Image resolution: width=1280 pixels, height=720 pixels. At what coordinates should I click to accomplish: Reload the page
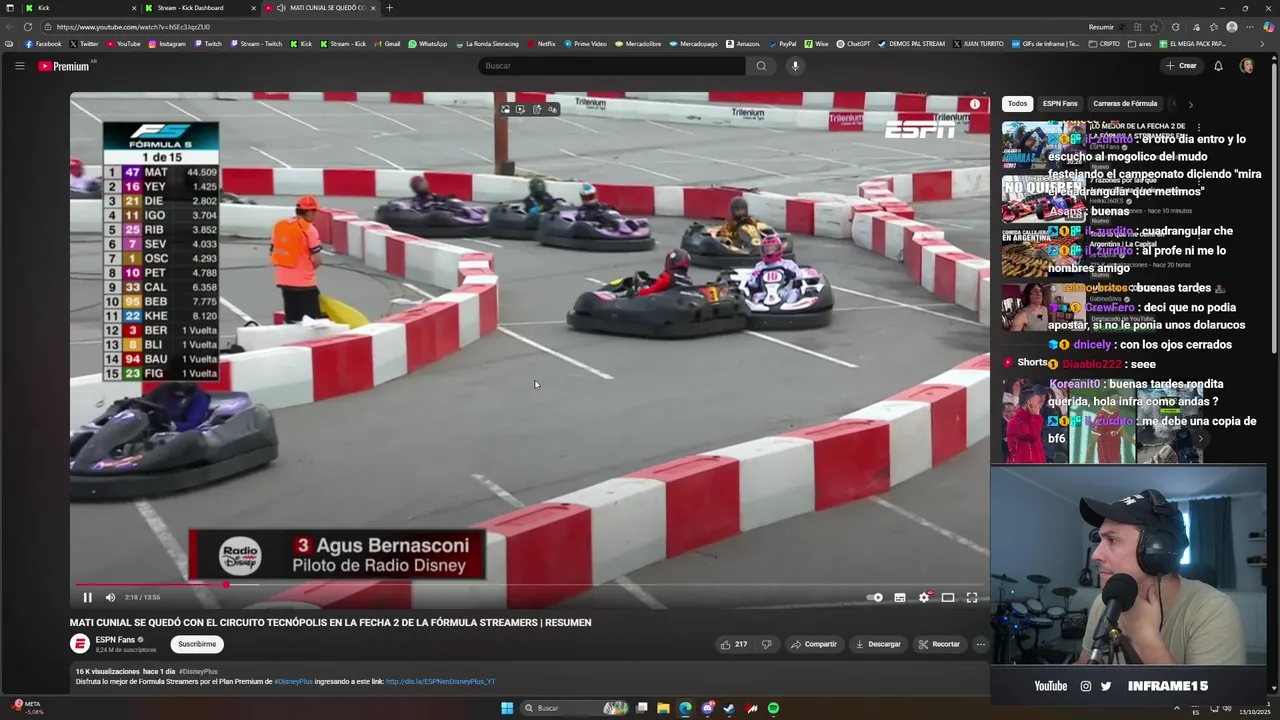coord(27,27)
